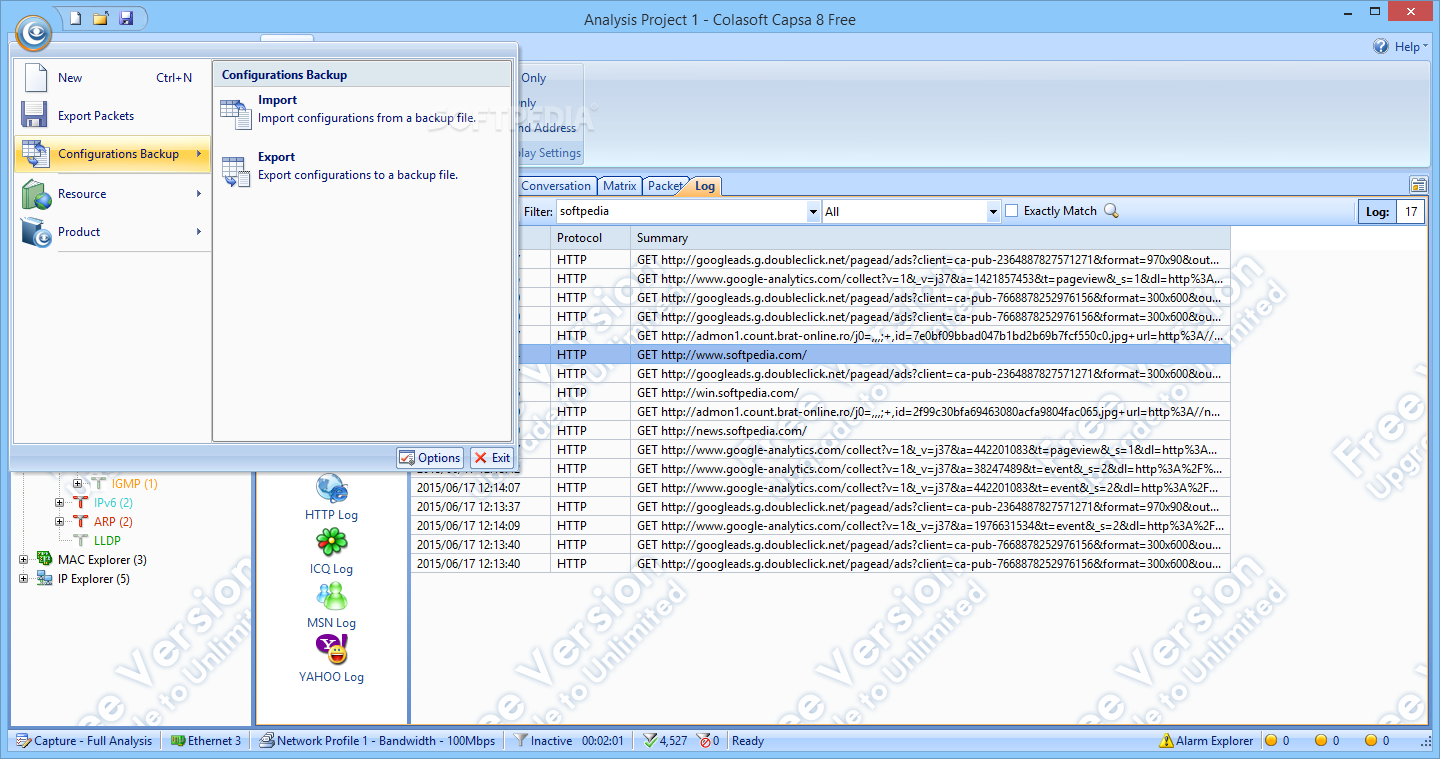Open the Configurations Backup submenu
The height and width of the screenshot is (759, 1440).
(x=112, y=154)
